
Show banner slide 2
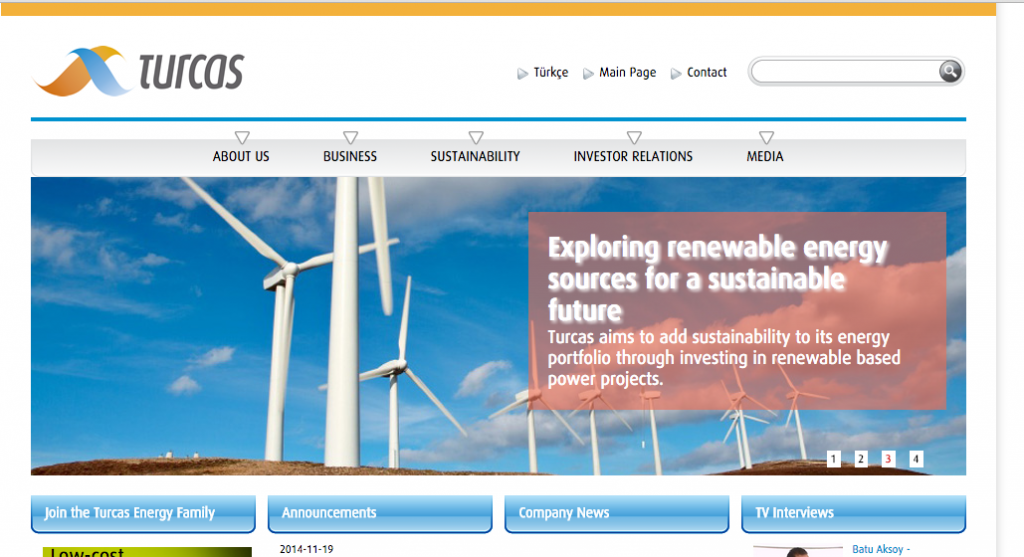point(861,459)
